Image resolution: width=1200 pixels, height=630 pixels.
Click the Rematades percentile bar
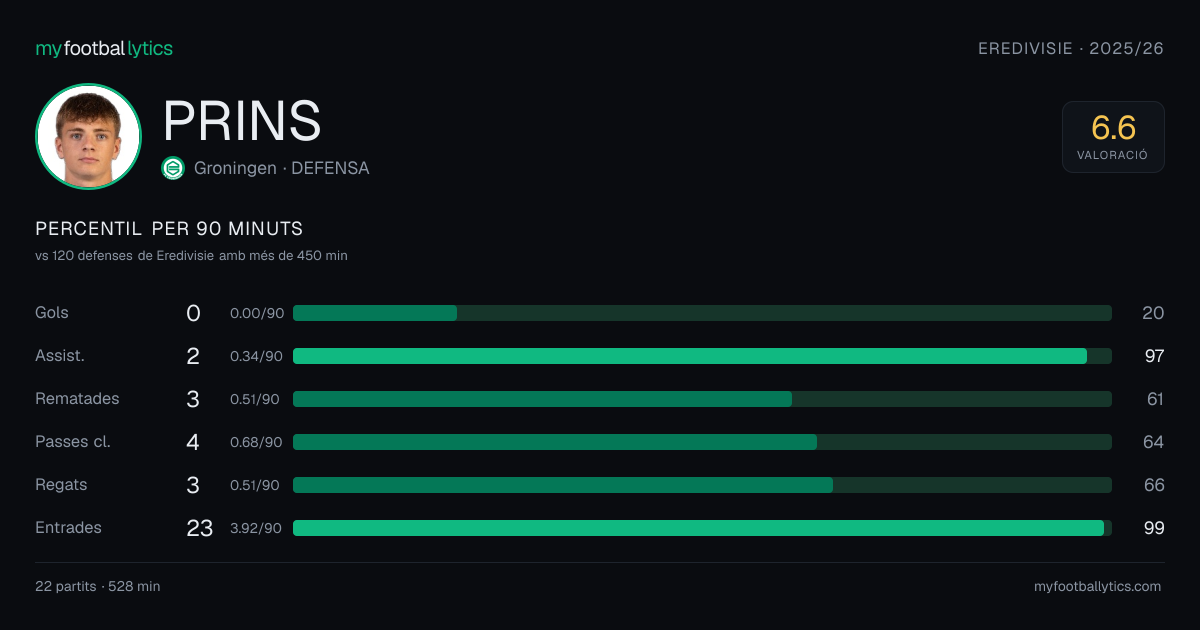(x=702, y=399)
